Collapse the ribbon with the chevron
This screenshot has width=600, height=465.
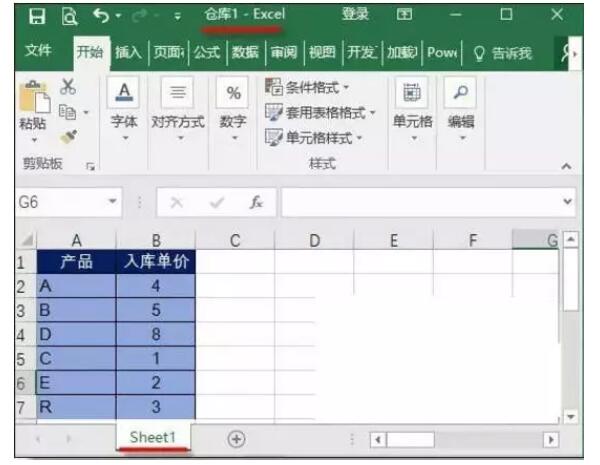pos(567,166)
